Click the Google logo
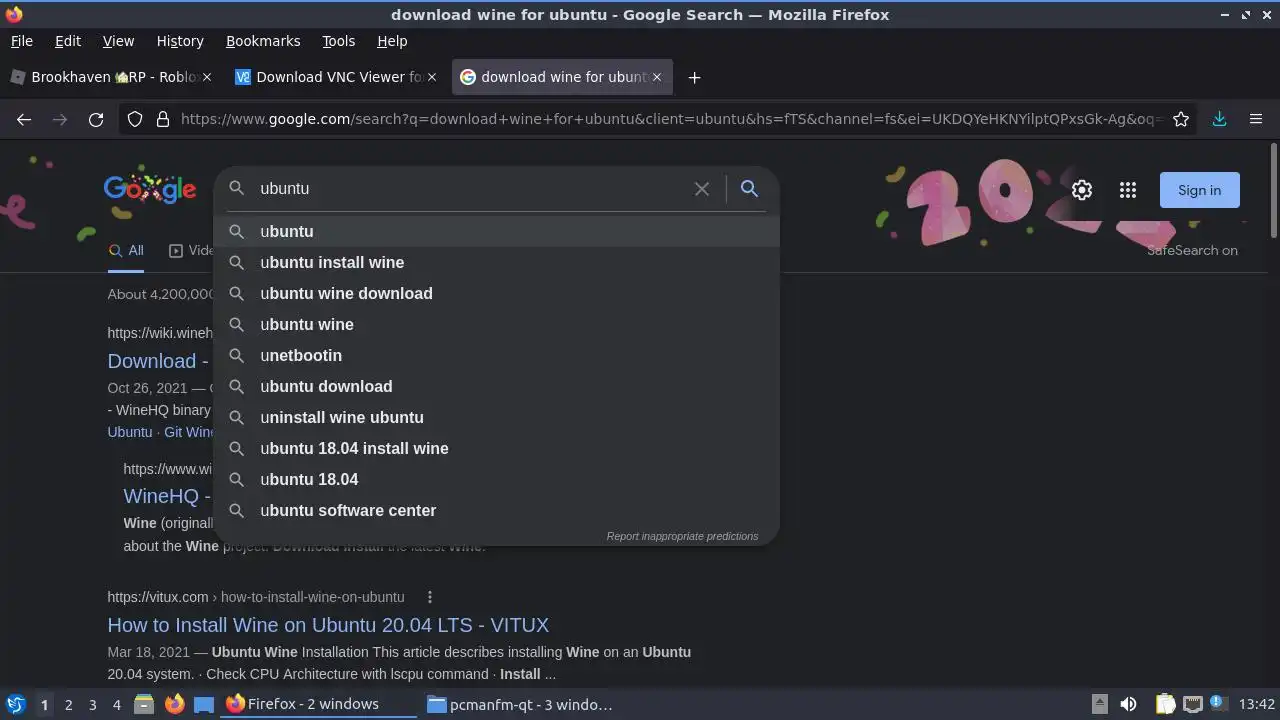The height and width of the screenshot is (720, 1280). click(150, 189)
